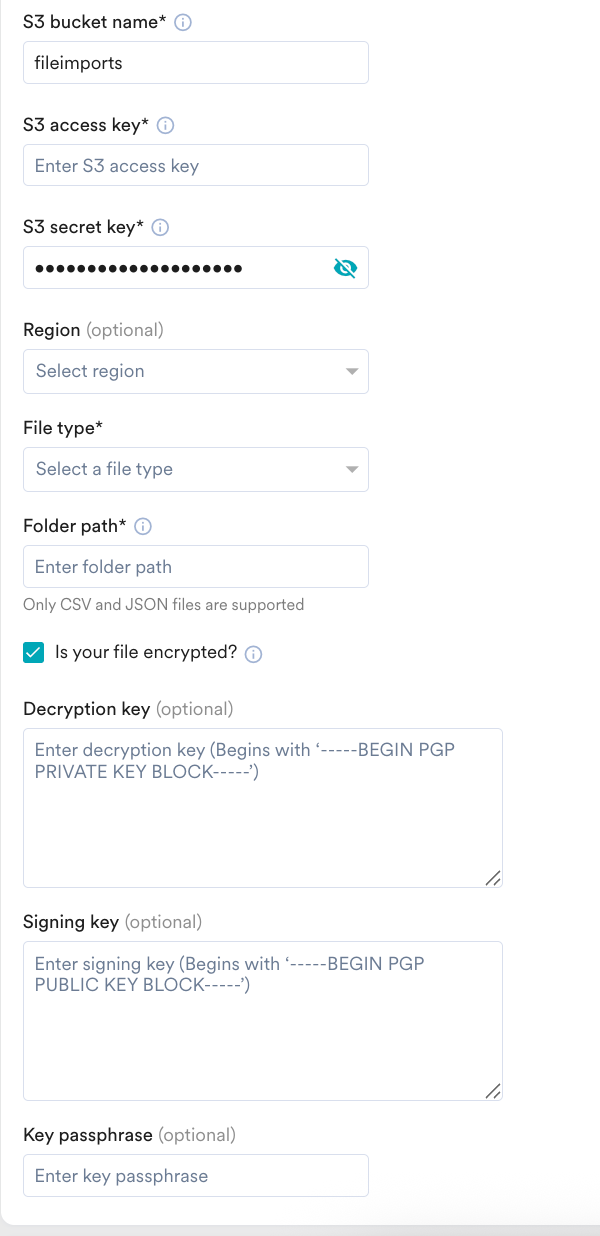Click info icon beside Folder path label
The width and height of the screenshot is (600, 1236).
click(143, 526)
